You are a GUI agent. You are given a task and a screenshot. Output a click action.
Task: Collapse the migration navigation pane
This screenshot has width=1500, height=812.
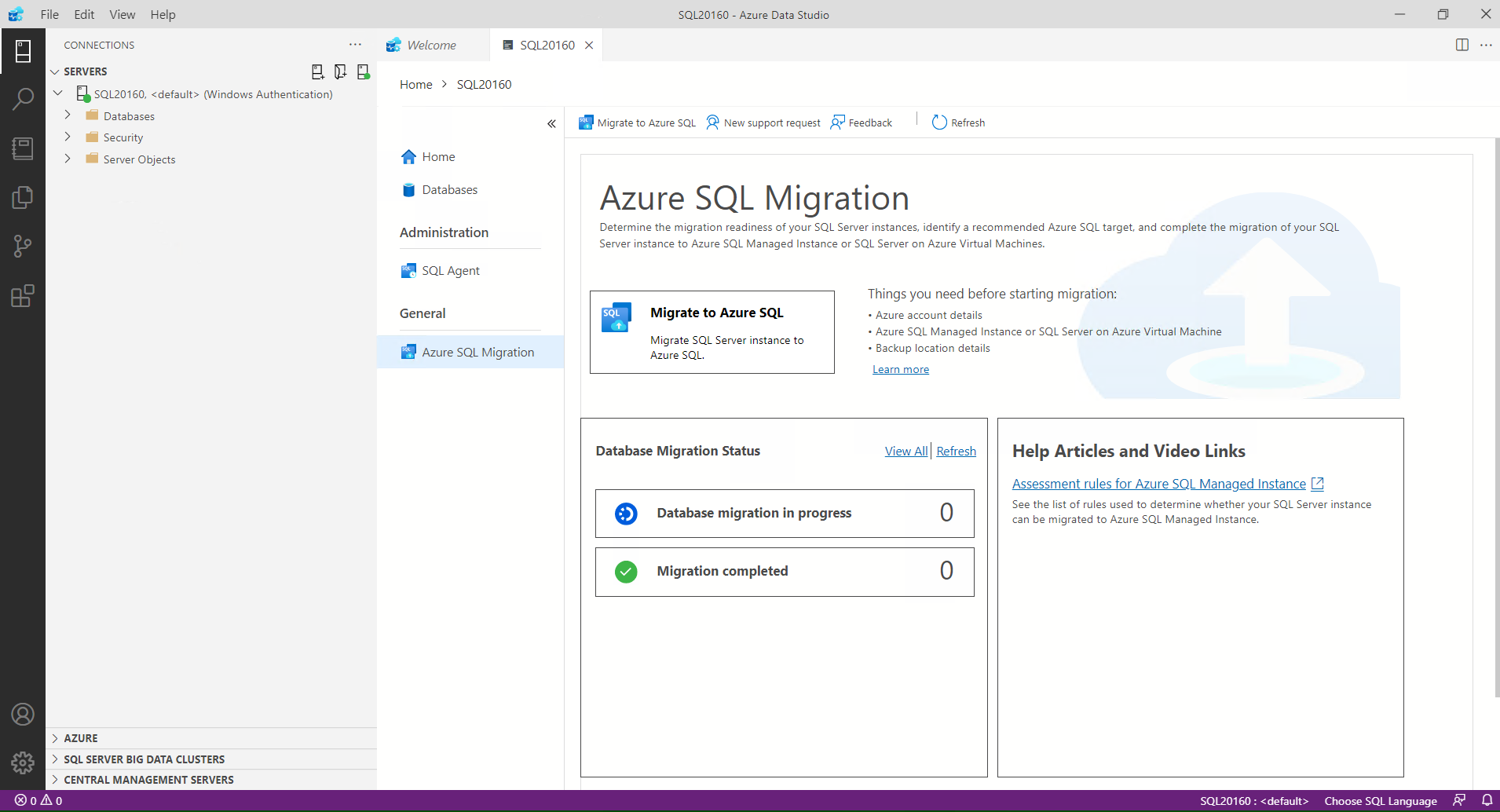coord(551,124)
